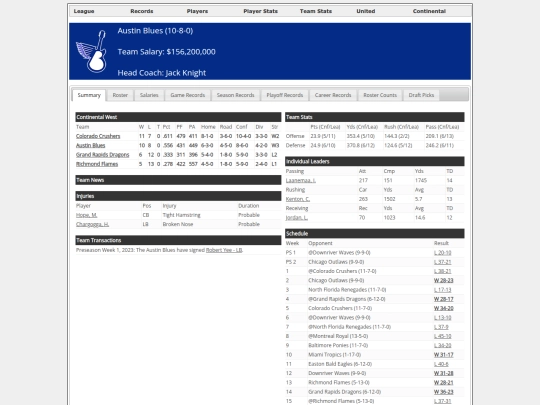Switch to the Draft Picks tab
Screen dimensions: 540x405
[x=421, y=95]
